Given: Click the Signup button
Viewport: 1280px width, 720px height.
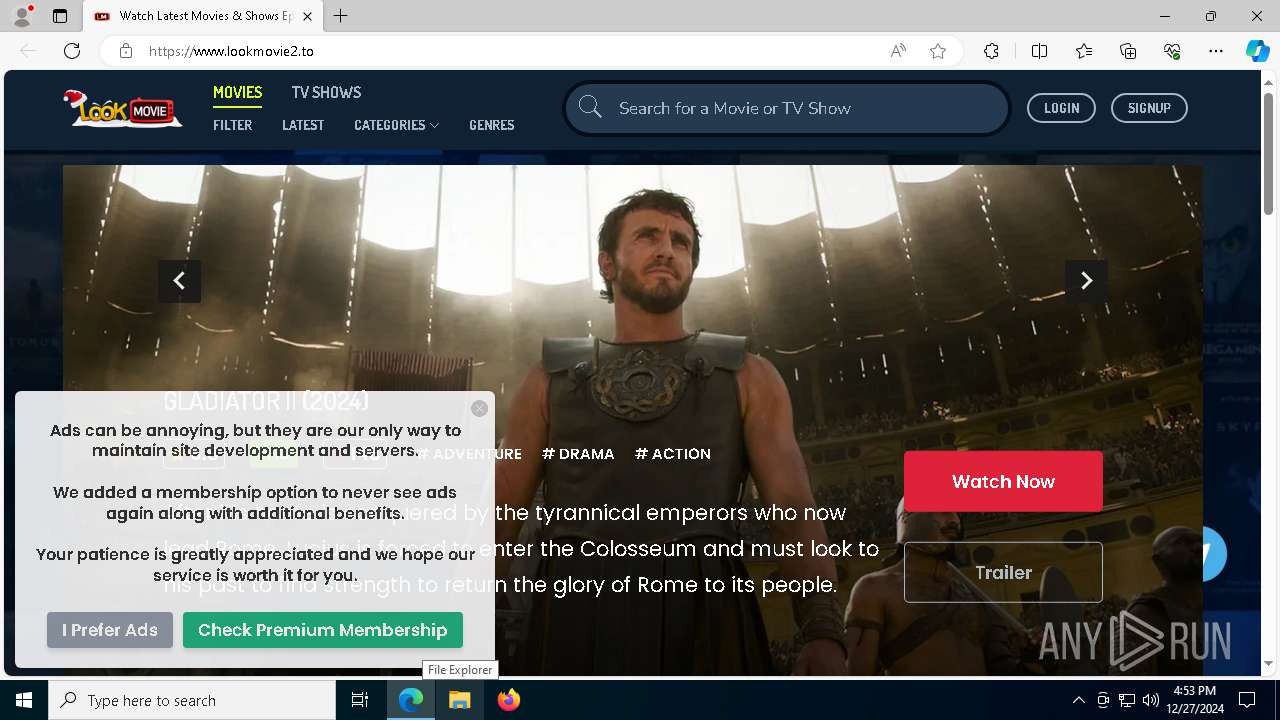Looking at the screenshot, I should coord(1149,108).
